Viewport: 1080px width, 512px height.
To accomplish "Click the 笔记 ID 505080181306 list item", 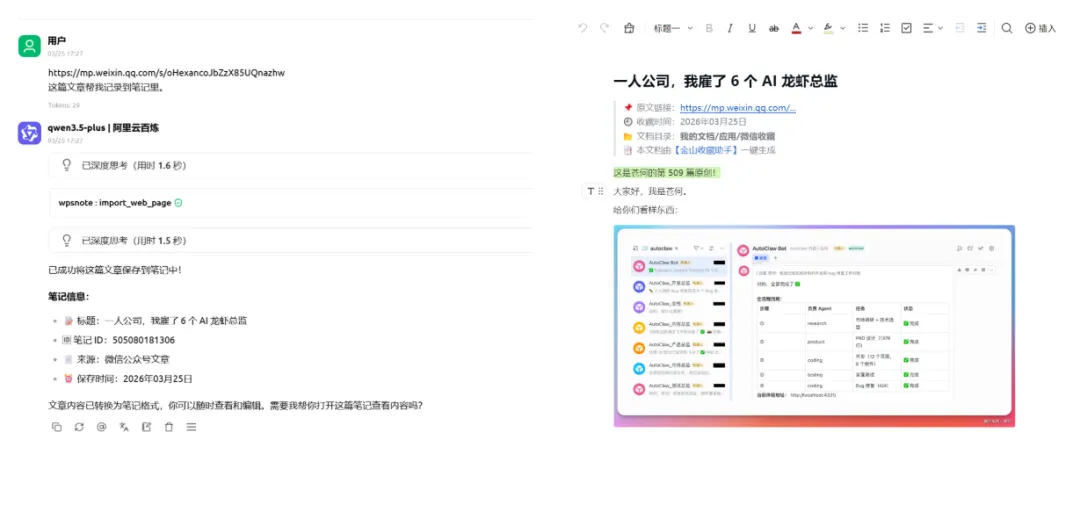I will (118, 340).
